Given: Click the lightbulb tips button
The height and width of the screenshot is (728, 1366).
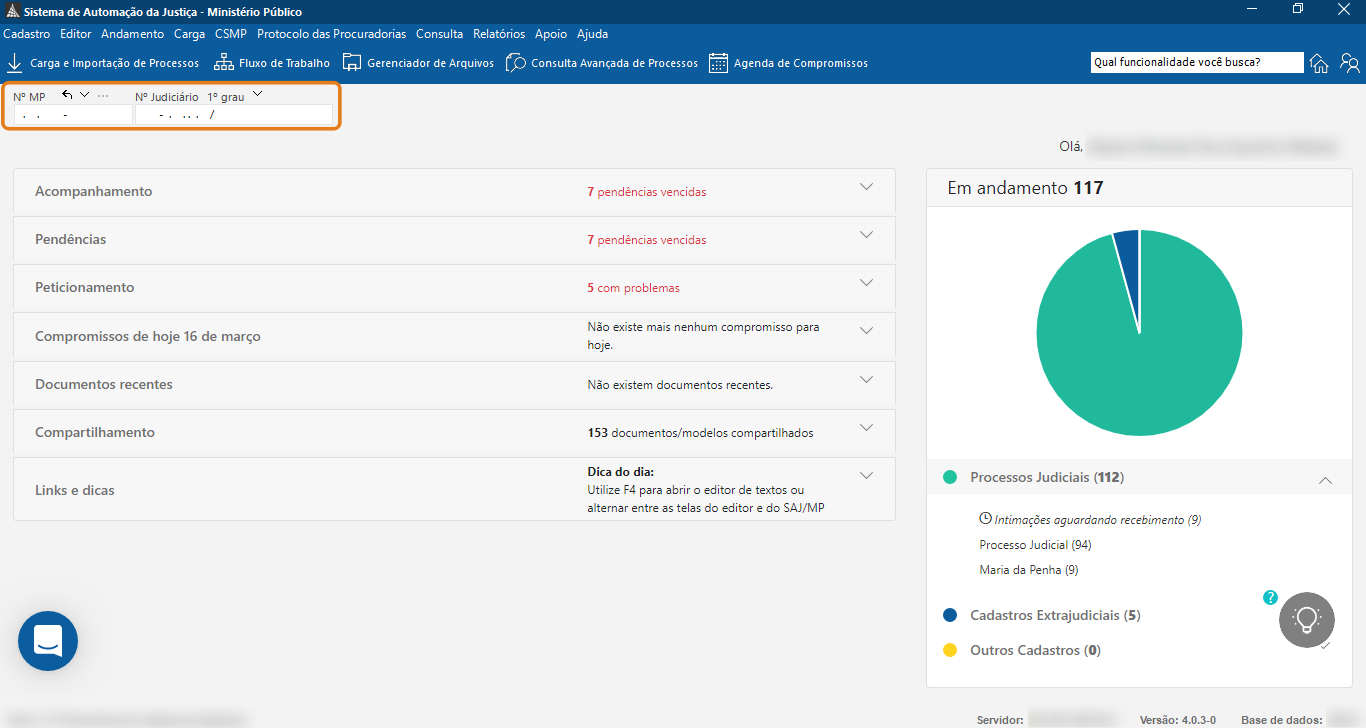Looking at the screenshot, I should point(1307,620).
